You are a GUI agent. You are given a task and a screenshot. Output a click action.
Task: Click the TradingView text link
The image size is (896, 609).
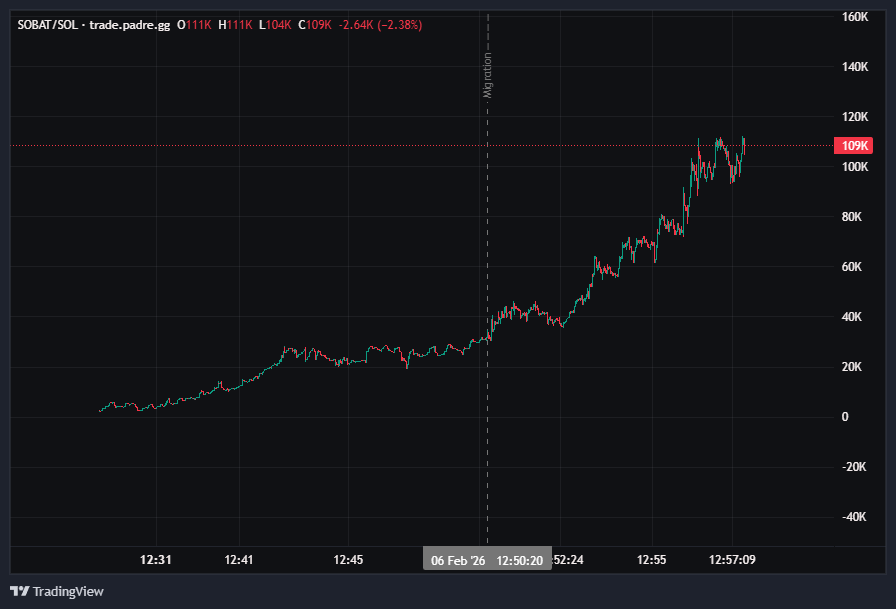pos(68,591)
